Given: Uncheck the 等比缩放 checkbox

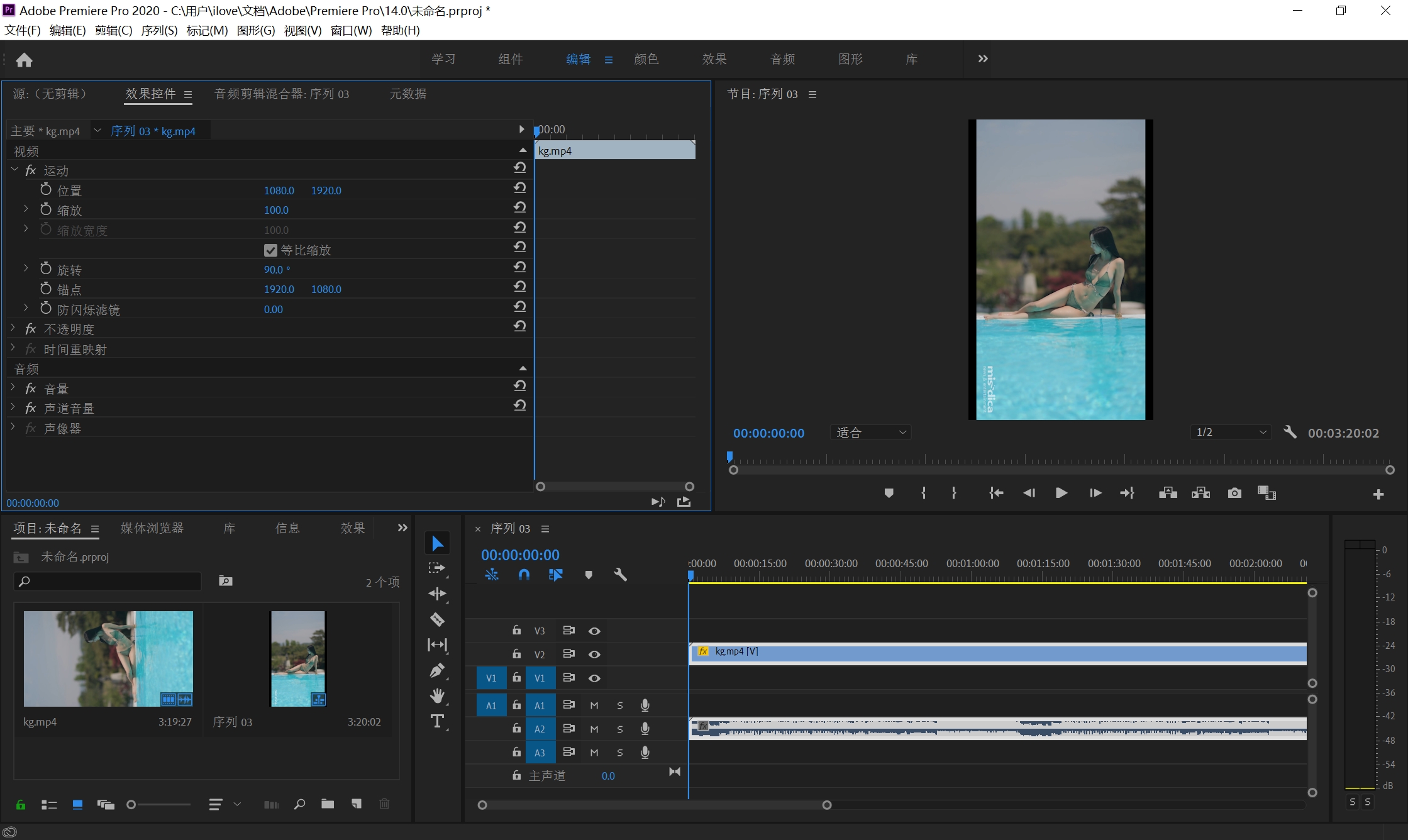Looking at the screenshot, I should (270, 250).
